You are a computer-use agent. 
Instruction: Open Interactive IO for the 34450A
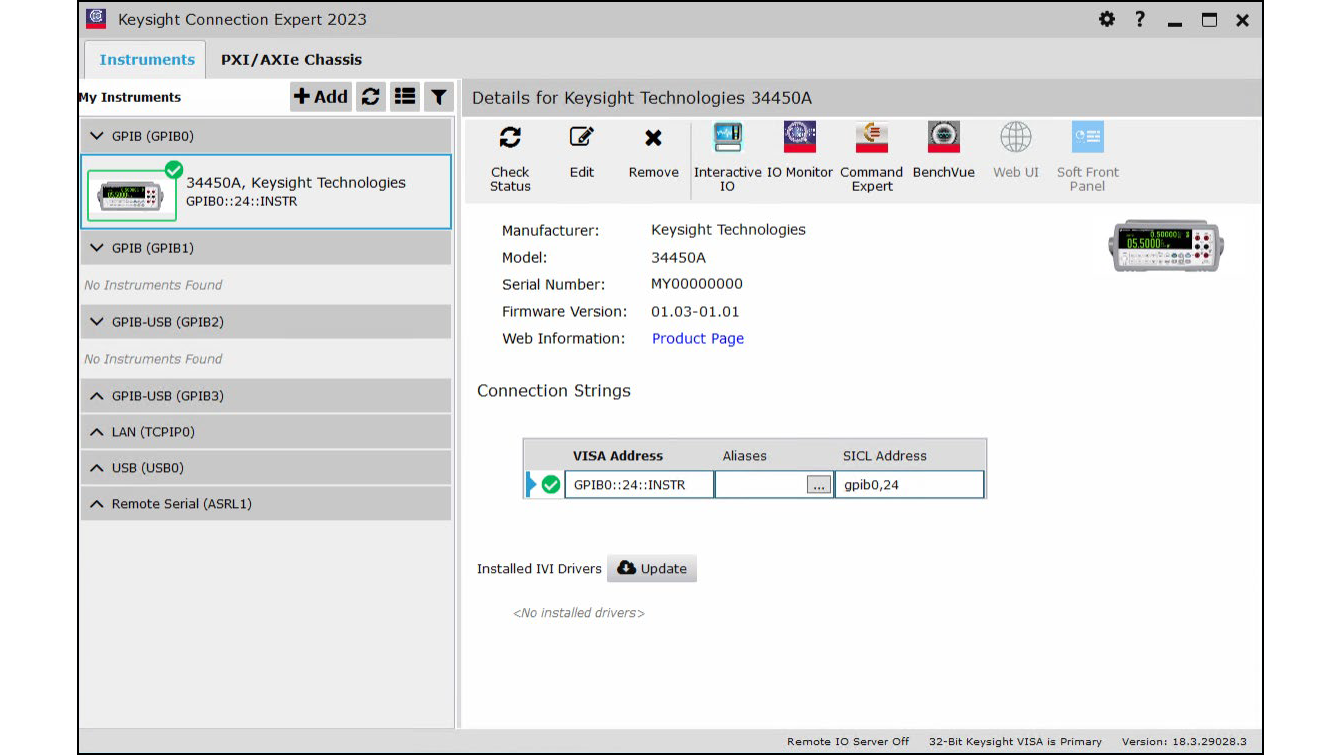tap(727, 152)
